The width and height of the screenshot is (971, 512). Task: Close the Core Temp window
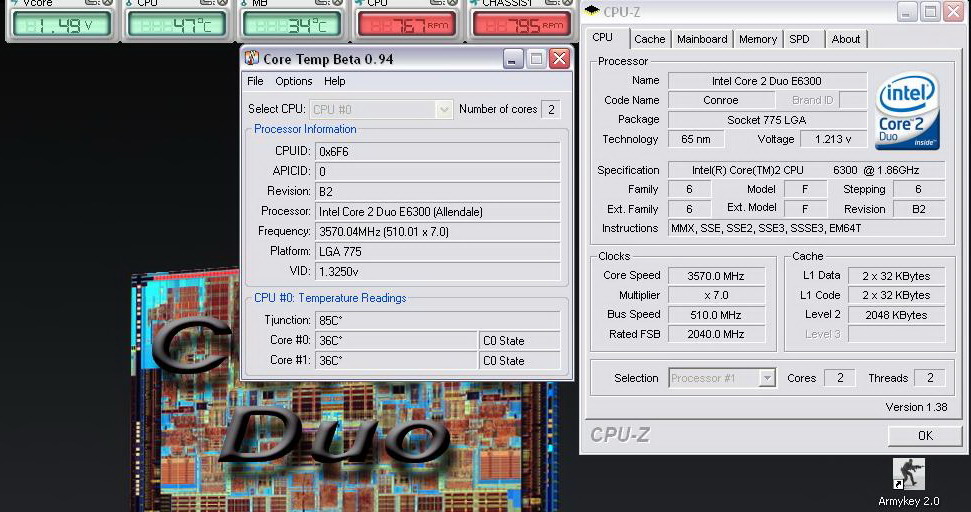(x=560, y=59)
